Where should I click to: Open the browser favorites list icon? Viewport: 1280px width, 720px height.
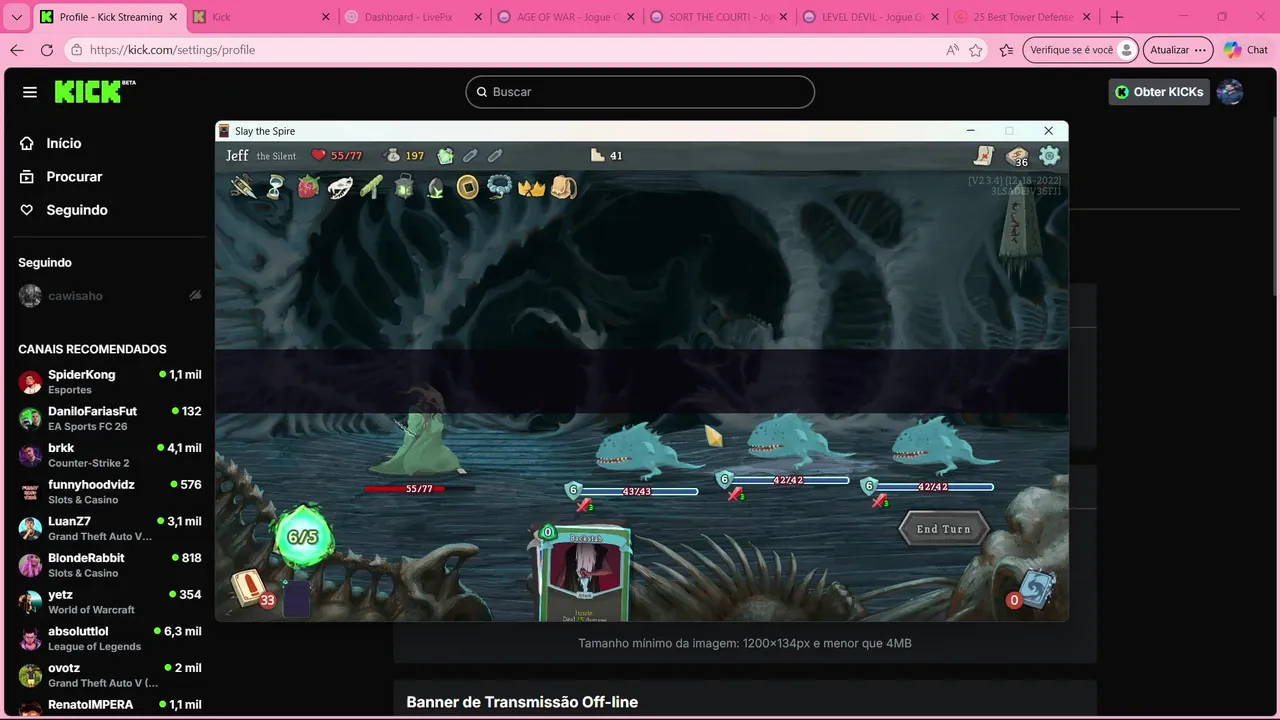click(1006, 50)
